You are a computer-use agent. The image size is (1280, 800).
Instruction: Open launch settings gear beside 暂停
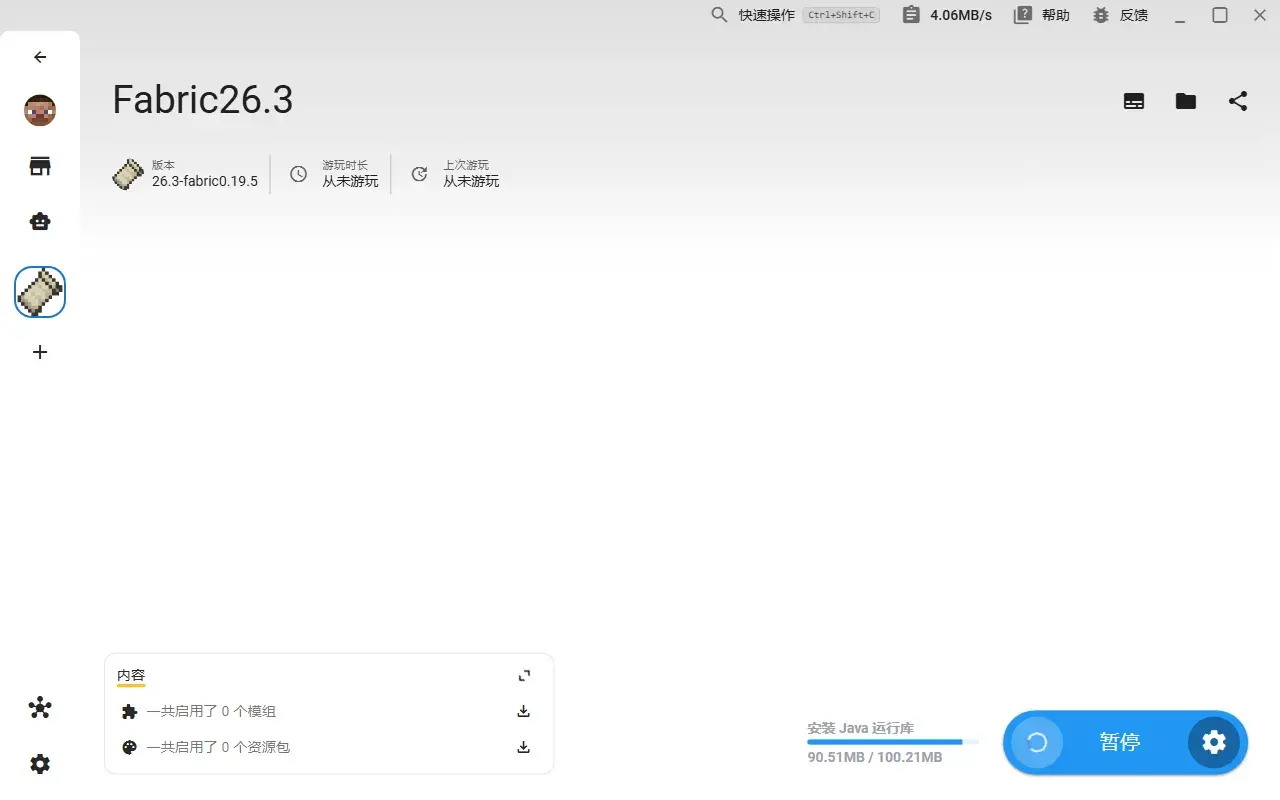click(1214, 742)
